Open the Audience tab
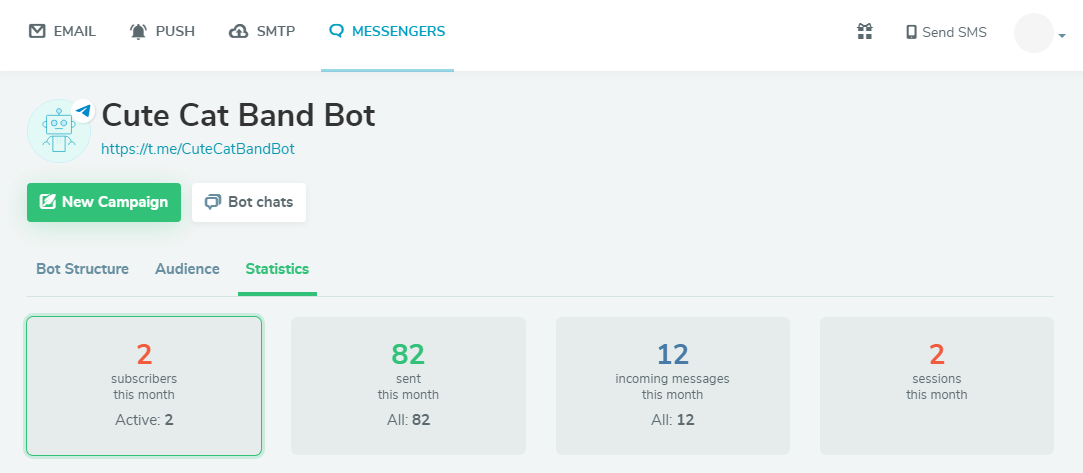The width and height of the screenshot is (1083, 473). (x=187, y=269)
